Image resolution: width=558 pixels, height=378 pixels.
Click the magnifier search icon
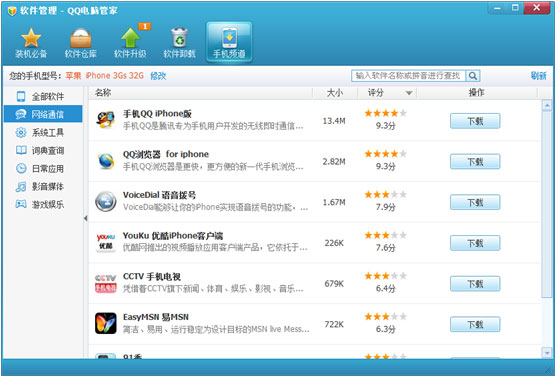pos(473,76)
